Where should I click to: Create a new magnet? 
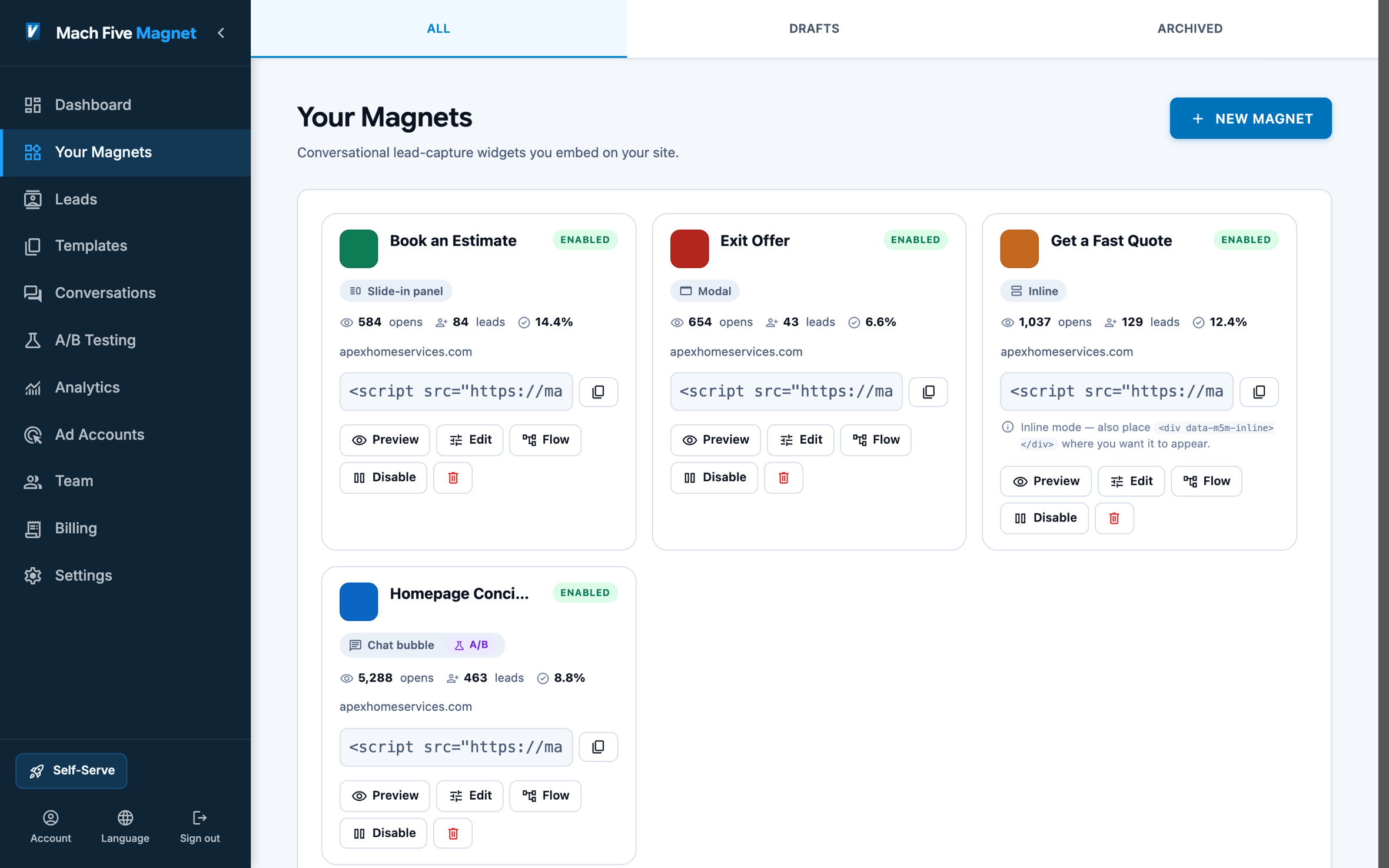(x=1250, y=118)
